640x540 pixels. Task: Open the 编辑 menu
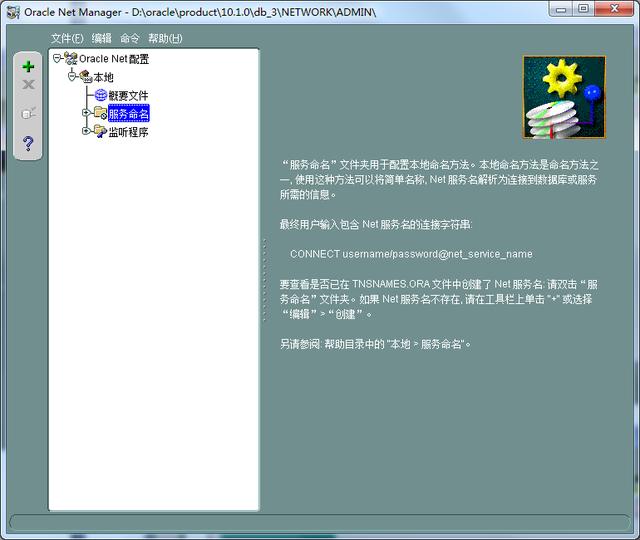[102, 38]
